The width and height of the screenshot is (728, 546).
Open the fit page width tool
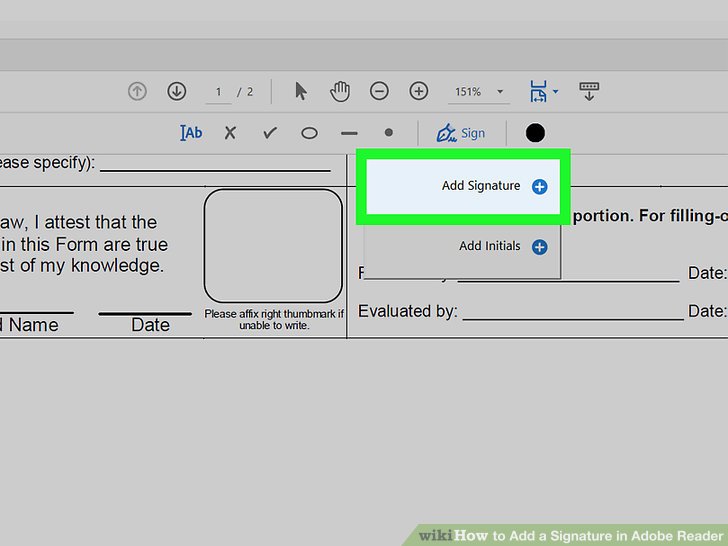[539, 91]
